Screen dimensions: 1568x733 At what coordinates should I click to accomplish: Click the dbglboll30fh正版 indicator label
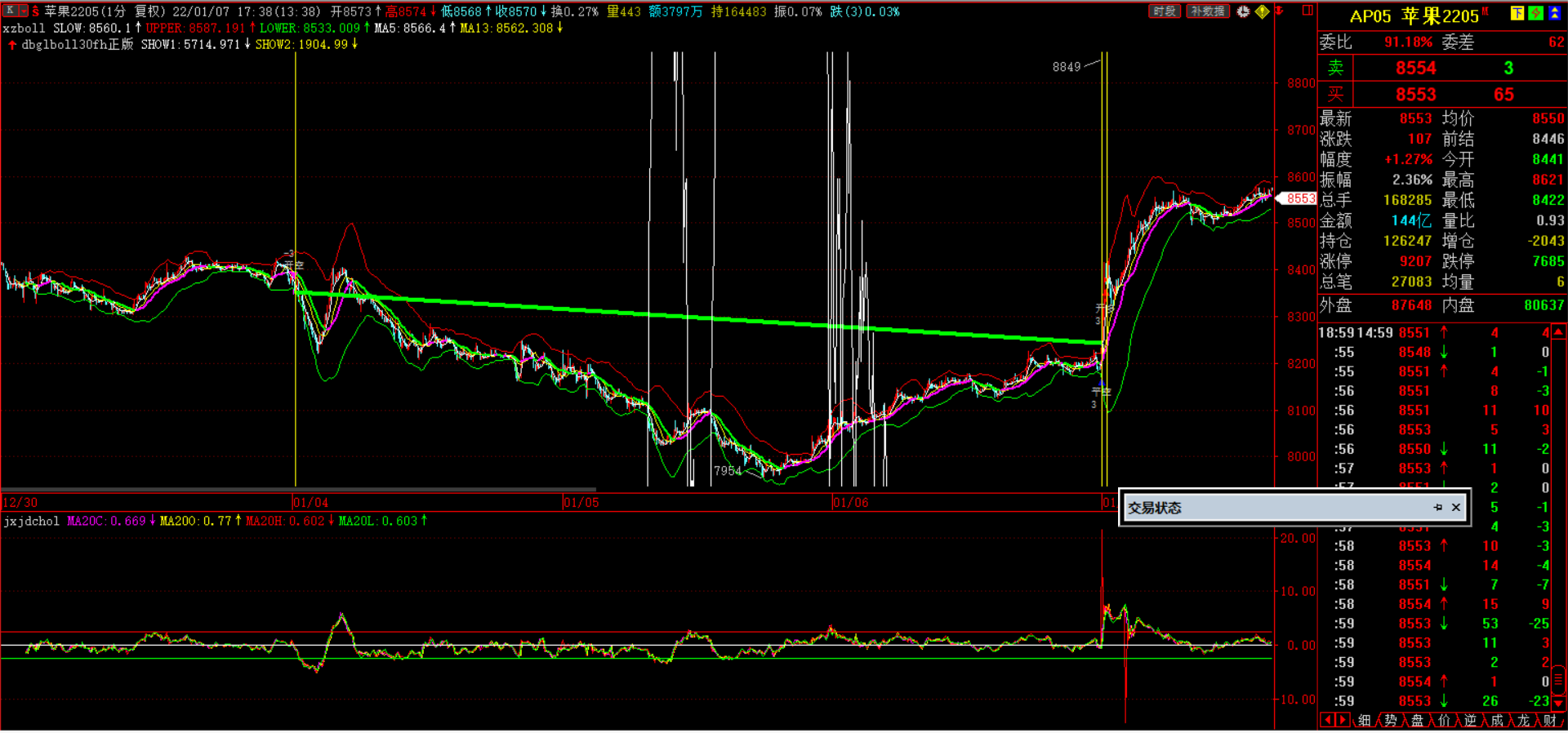pyautogui.click(x=78, y=45)
